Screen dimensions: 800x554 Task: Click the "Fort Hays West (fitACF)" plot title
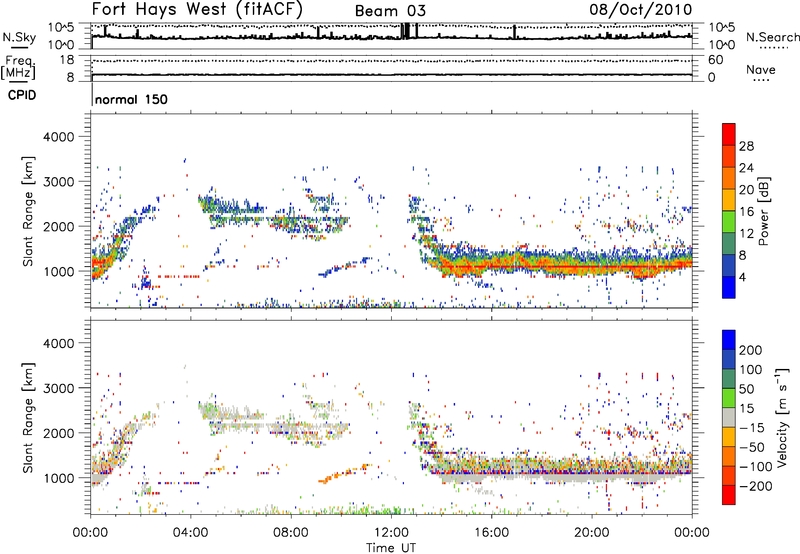(197, 9)
